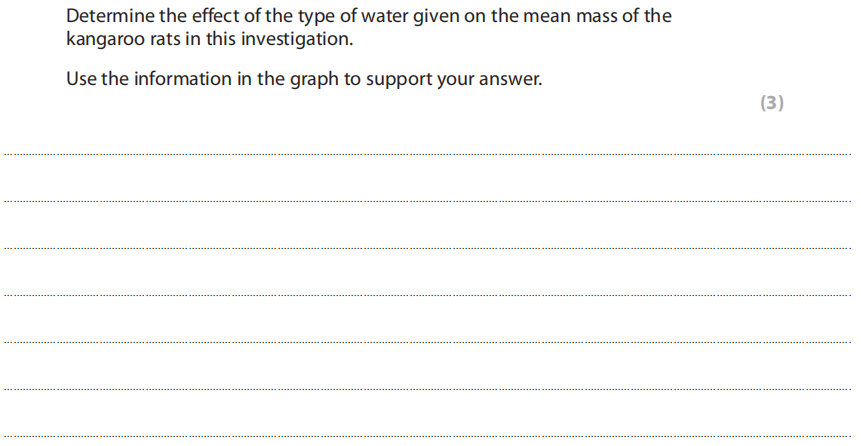The height and width of the screenshot is (446, 861).
Task: Click the fifth dotted answer line
Action: [x=430, y=343]
